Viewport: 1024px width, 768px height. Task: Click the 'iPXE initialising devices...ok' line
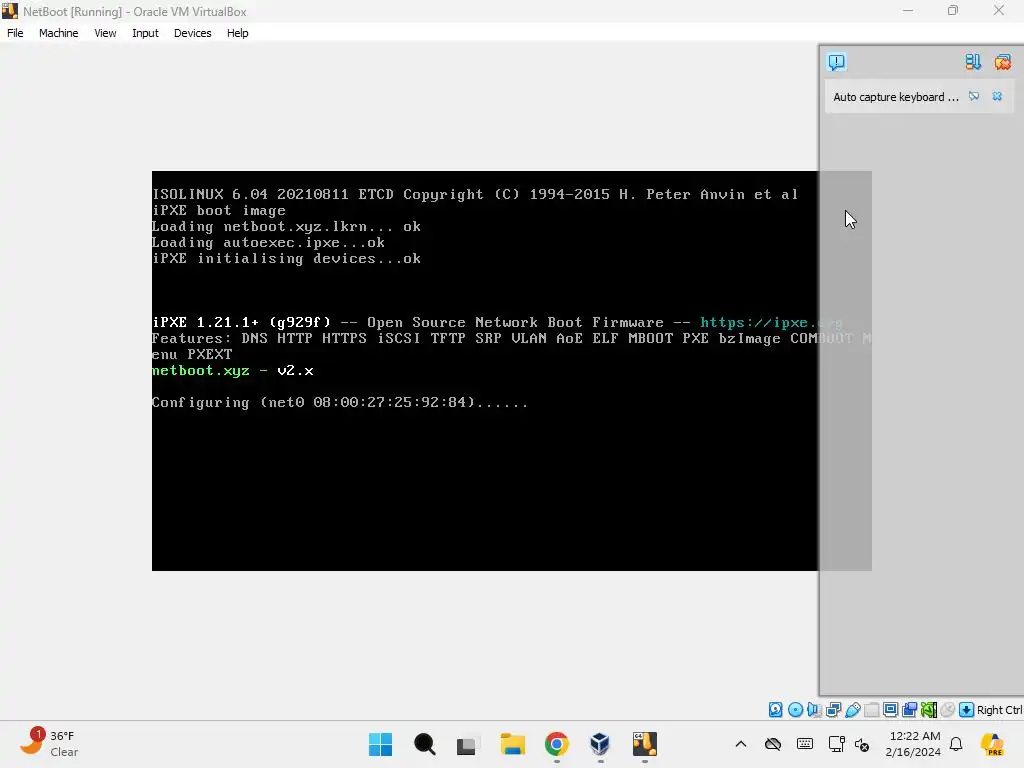(x=286, y=259)
